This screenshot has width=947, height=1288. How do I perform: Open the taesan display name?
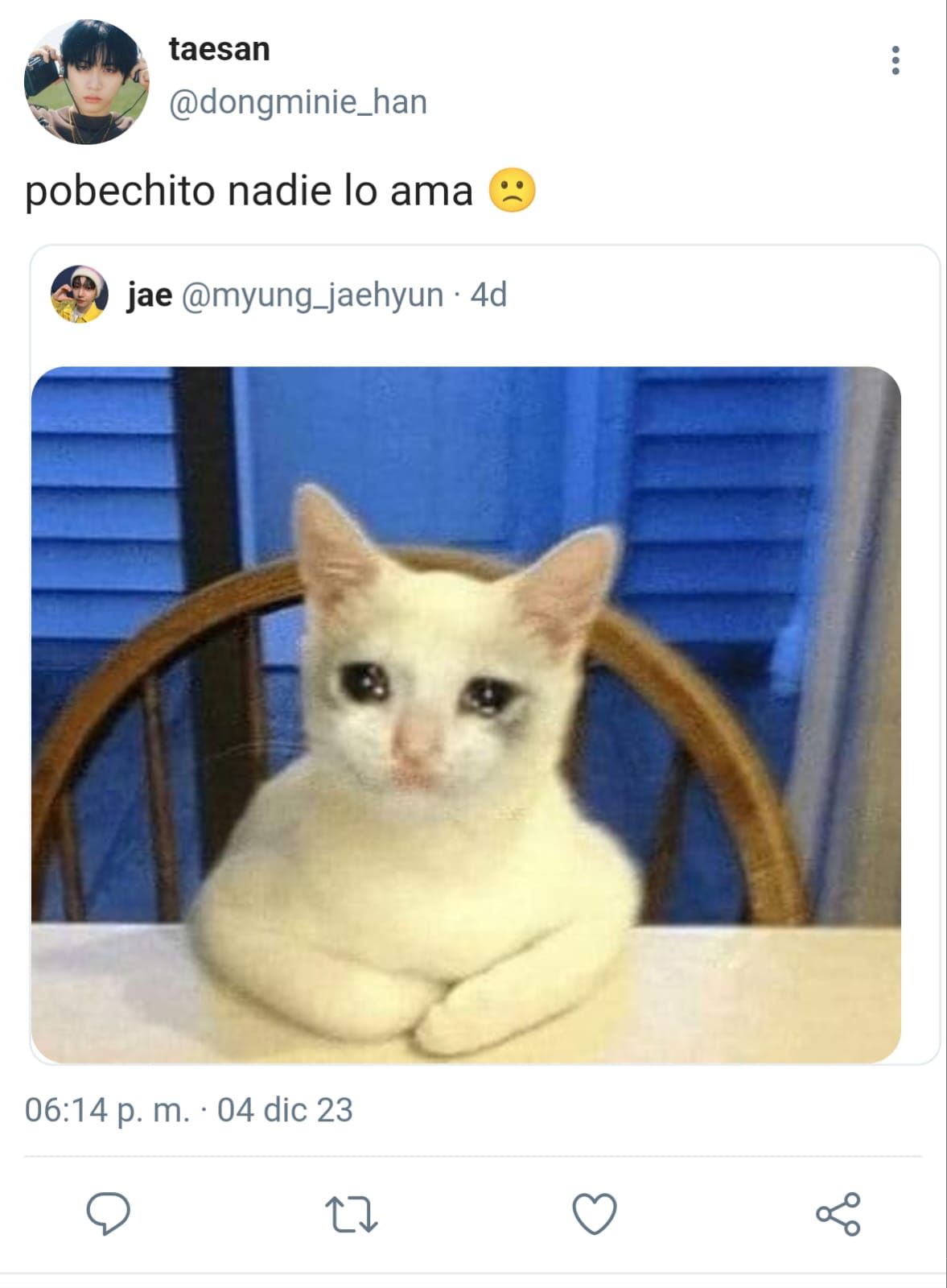click(219, 49)
